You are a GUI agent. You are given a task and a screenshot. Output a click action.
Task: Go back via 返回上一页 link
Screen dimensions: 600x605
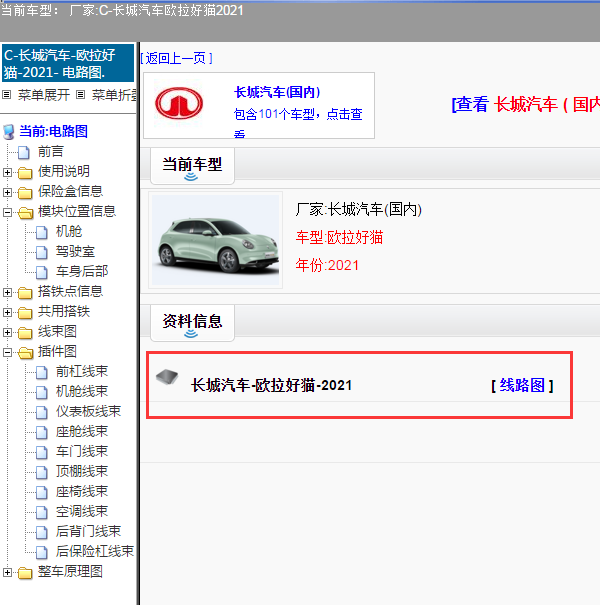[176, 58]
